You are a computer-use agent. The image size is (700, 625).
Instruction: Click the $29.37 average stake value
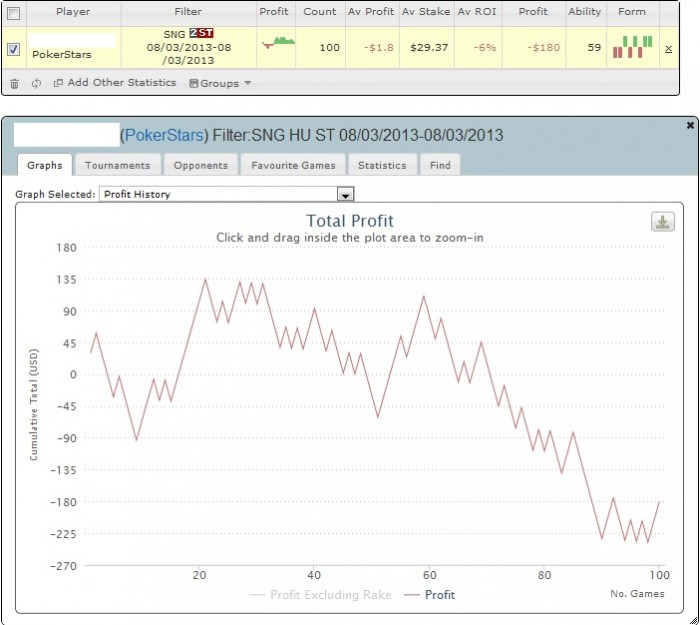click(429, 47)
